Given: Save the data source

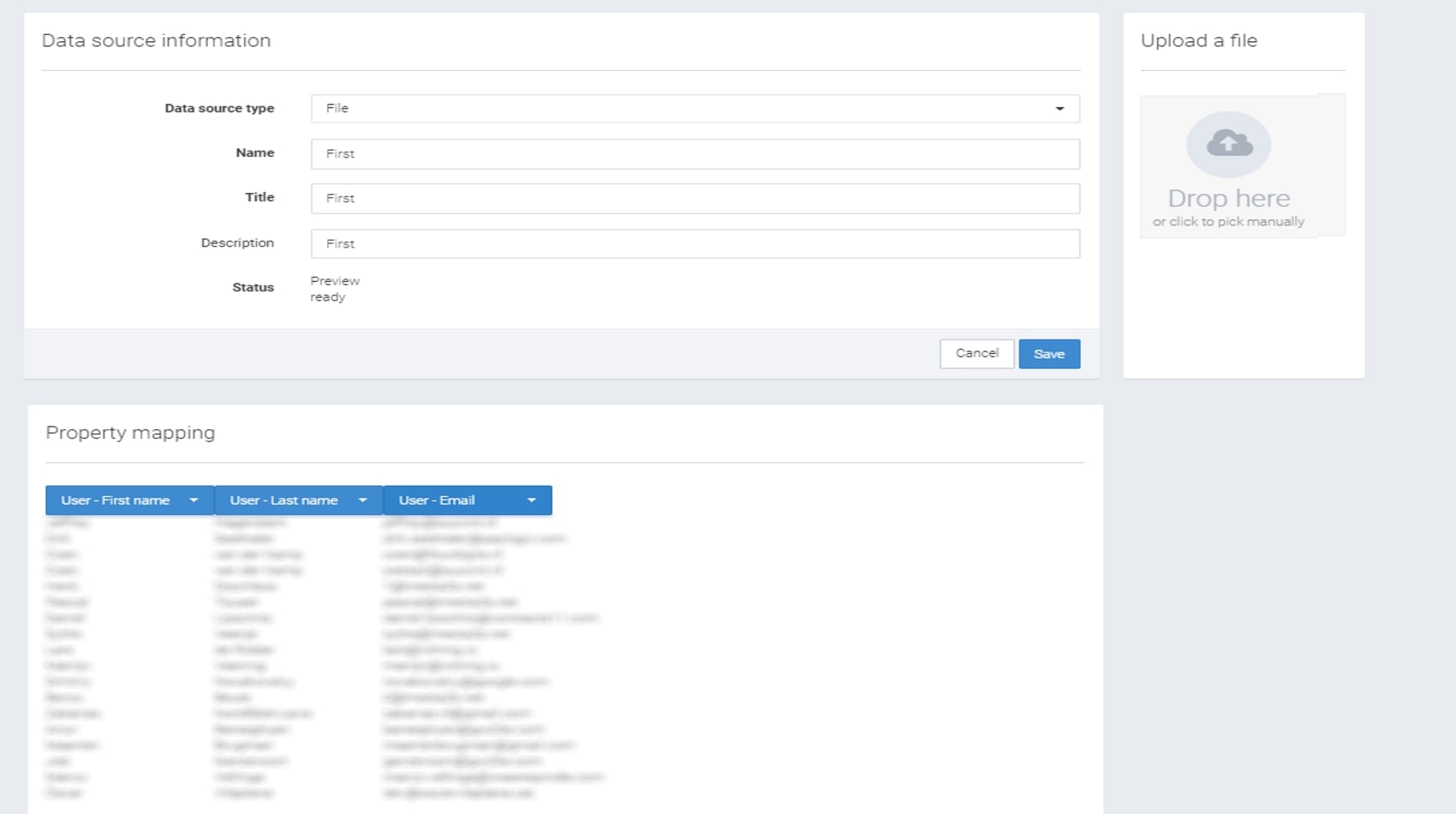Looking at the screenshot, I should 1049,354.
